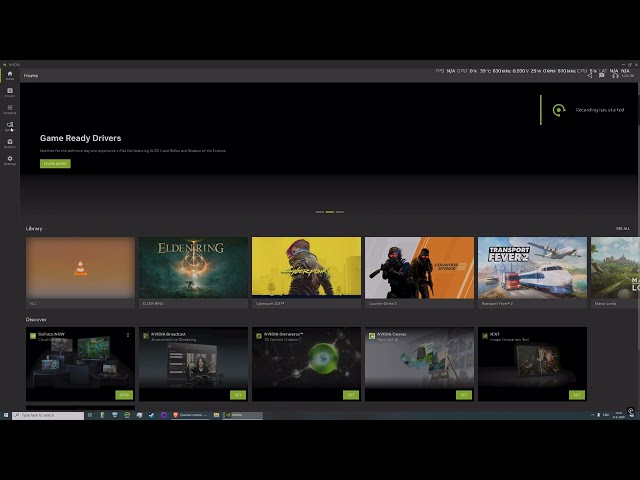This screenshot has width=640, height=480.
Task: Open the Elden Ring library tile
Action: coord(193,272)
